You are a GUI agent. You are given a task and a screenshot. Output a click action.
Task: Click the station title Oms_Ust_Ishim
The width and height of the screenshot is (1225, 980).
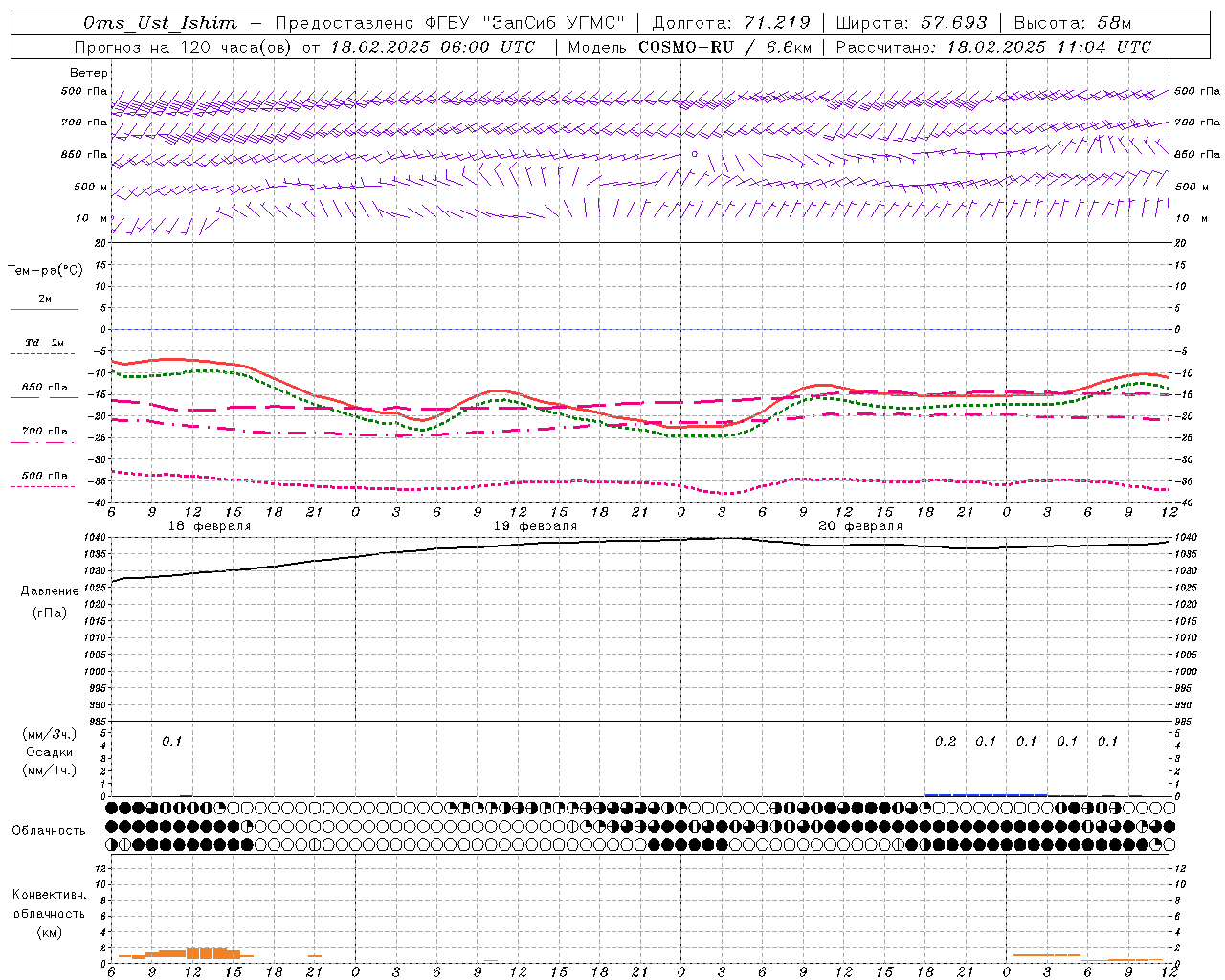(x=160, y=23)
